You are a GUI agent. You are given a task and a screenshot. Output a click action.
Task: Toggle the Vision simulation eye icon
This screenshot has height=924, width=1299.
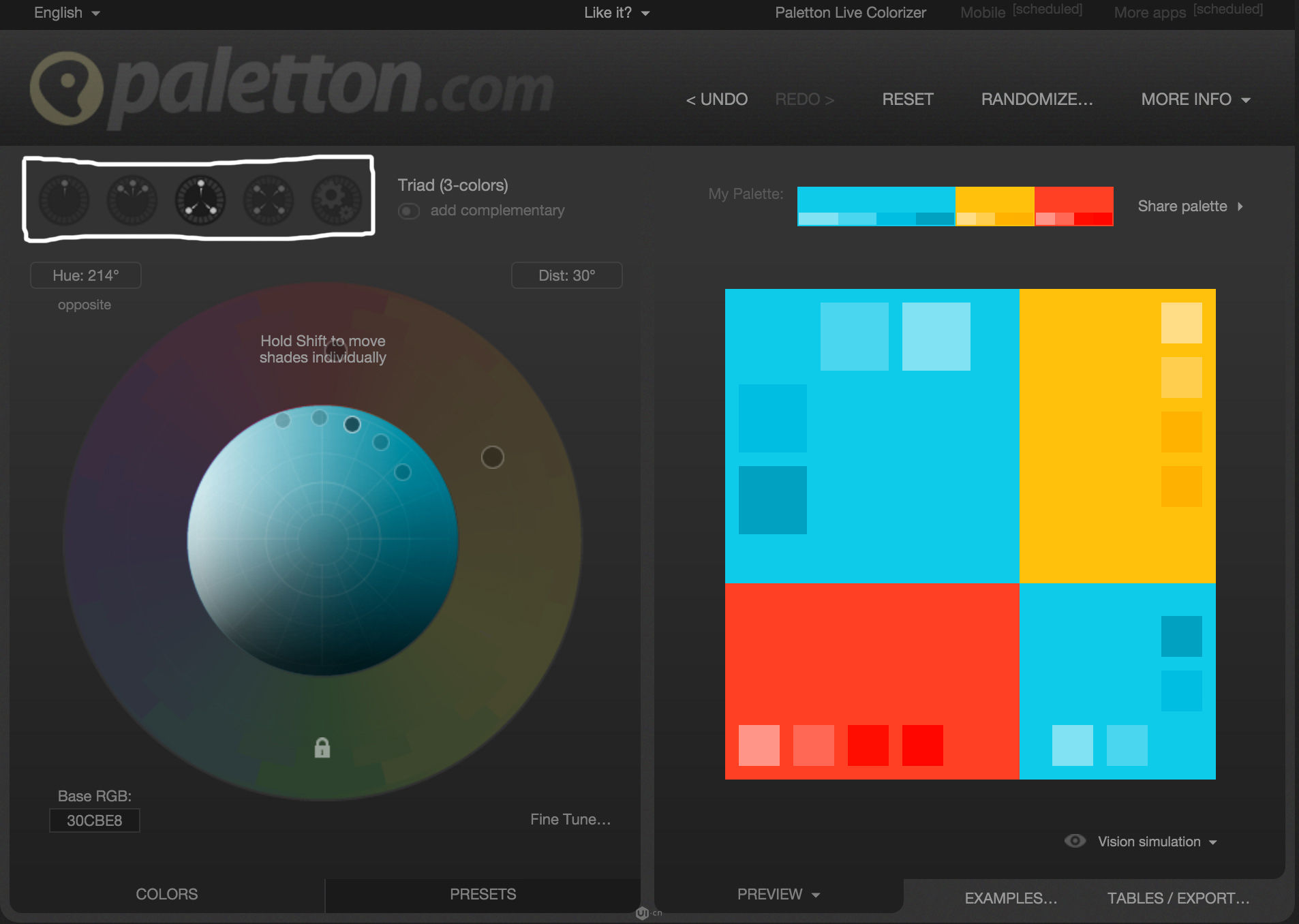tap(1075, 841)
